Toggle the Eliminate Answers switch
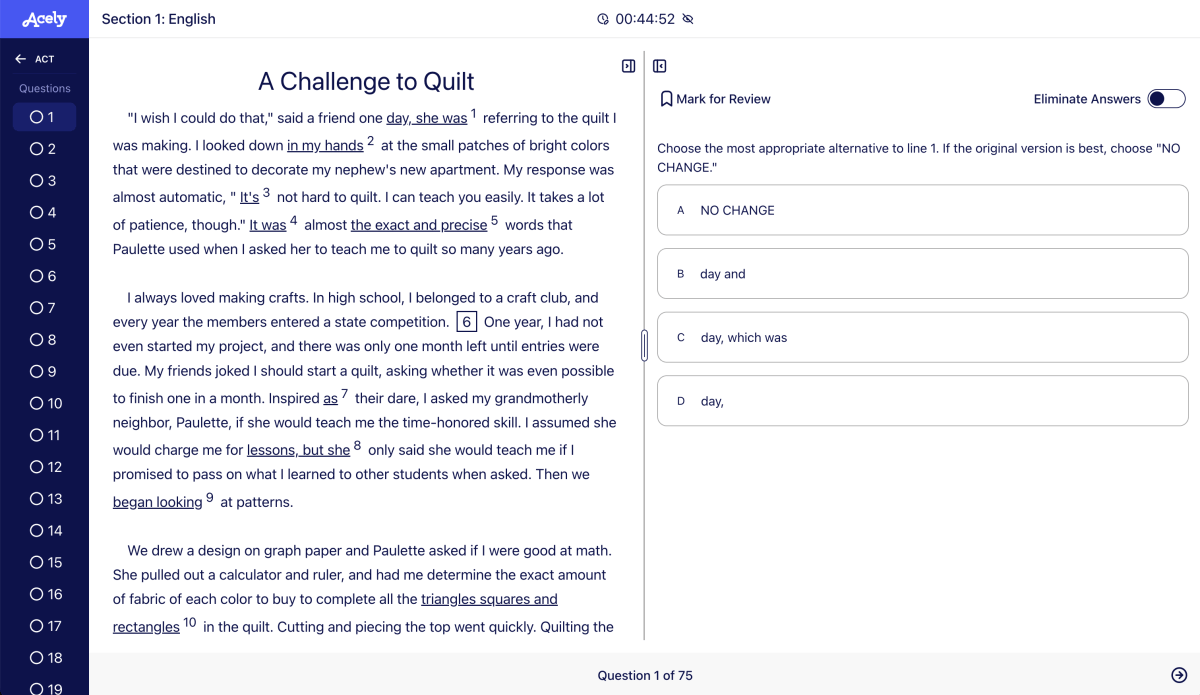1200x695 pixels. click(x=1166, y=99)
